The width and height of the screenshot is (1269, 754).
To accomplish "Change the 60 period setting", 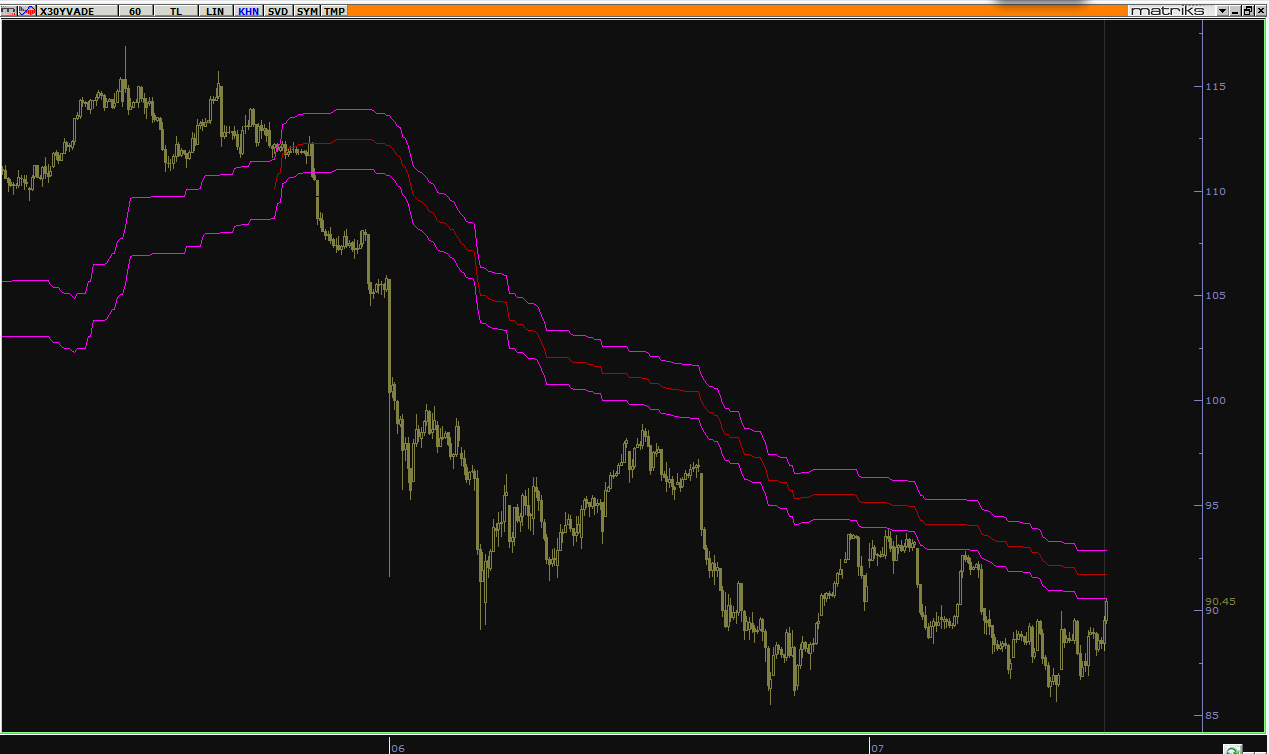I will pos(135,11).
